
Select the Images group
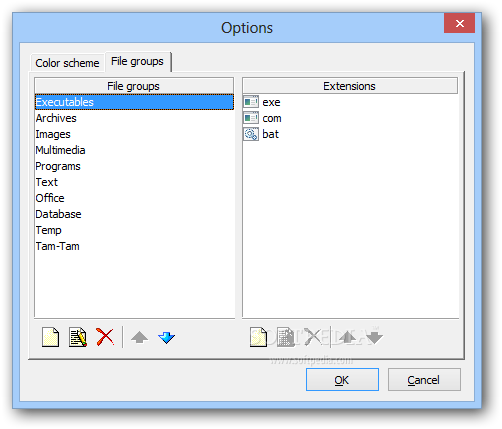(134, 134)
